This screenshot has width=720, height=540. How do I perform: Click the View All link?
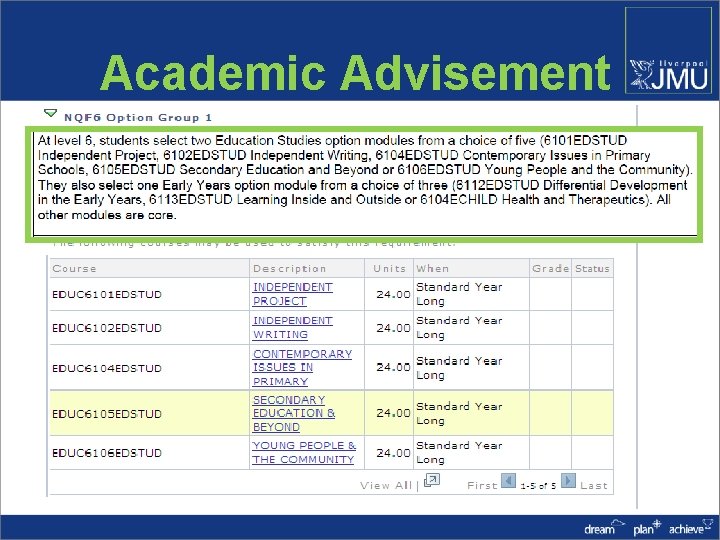386,485
